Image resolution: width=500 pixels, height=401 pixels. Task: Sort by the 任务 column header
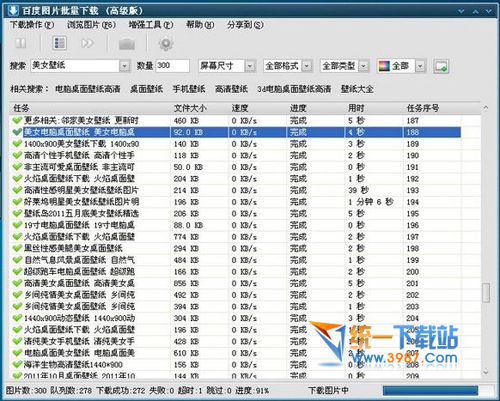tap(90, 108)
